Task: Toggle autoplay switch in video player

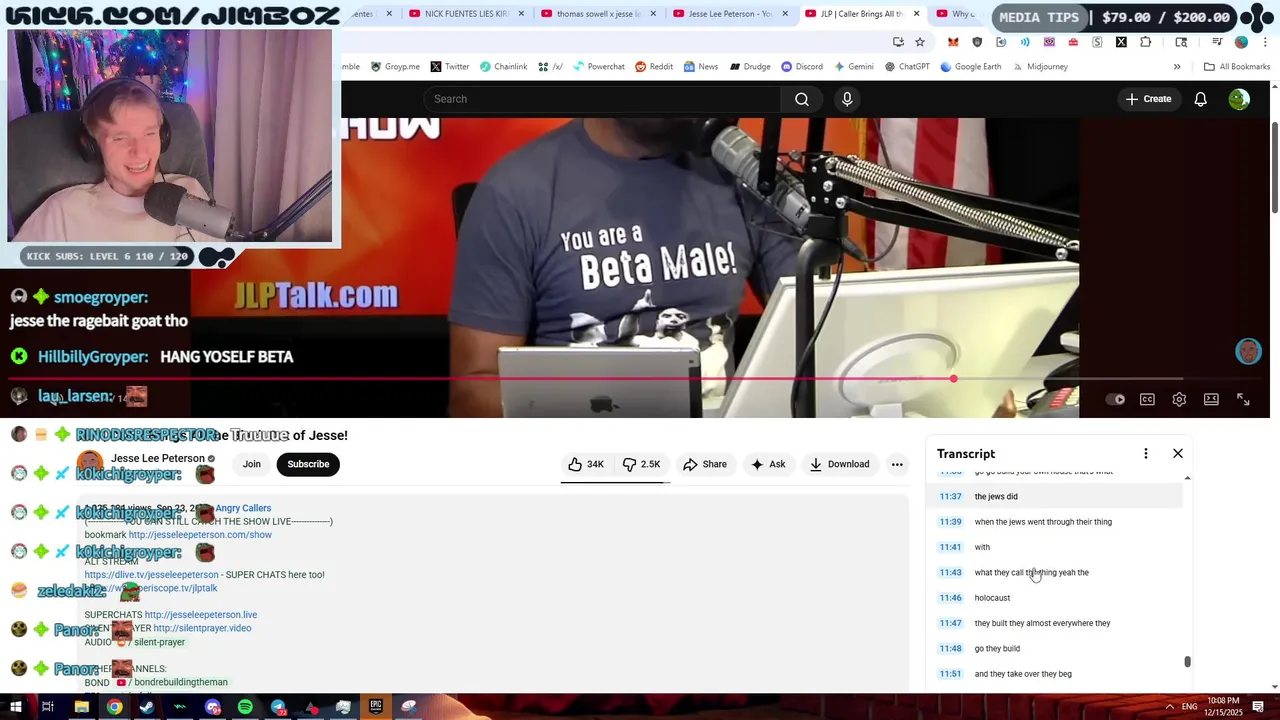Action: 1115,399
